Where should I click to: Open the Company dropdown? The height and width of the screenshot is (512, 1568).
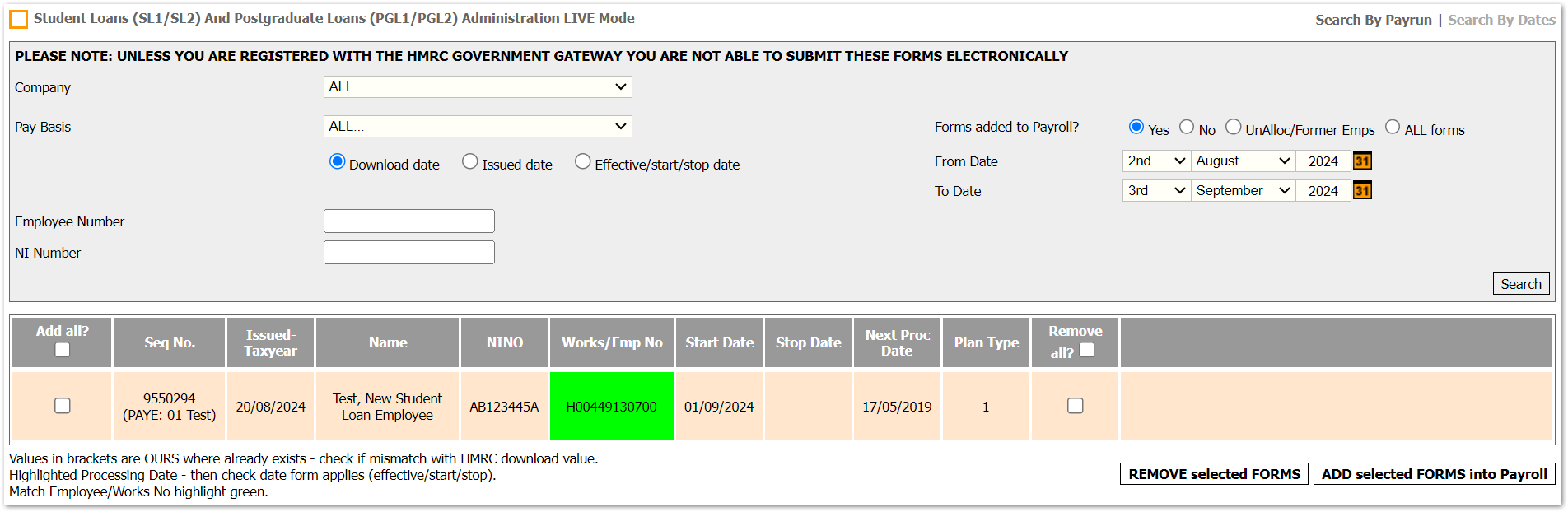coord(478,87)
